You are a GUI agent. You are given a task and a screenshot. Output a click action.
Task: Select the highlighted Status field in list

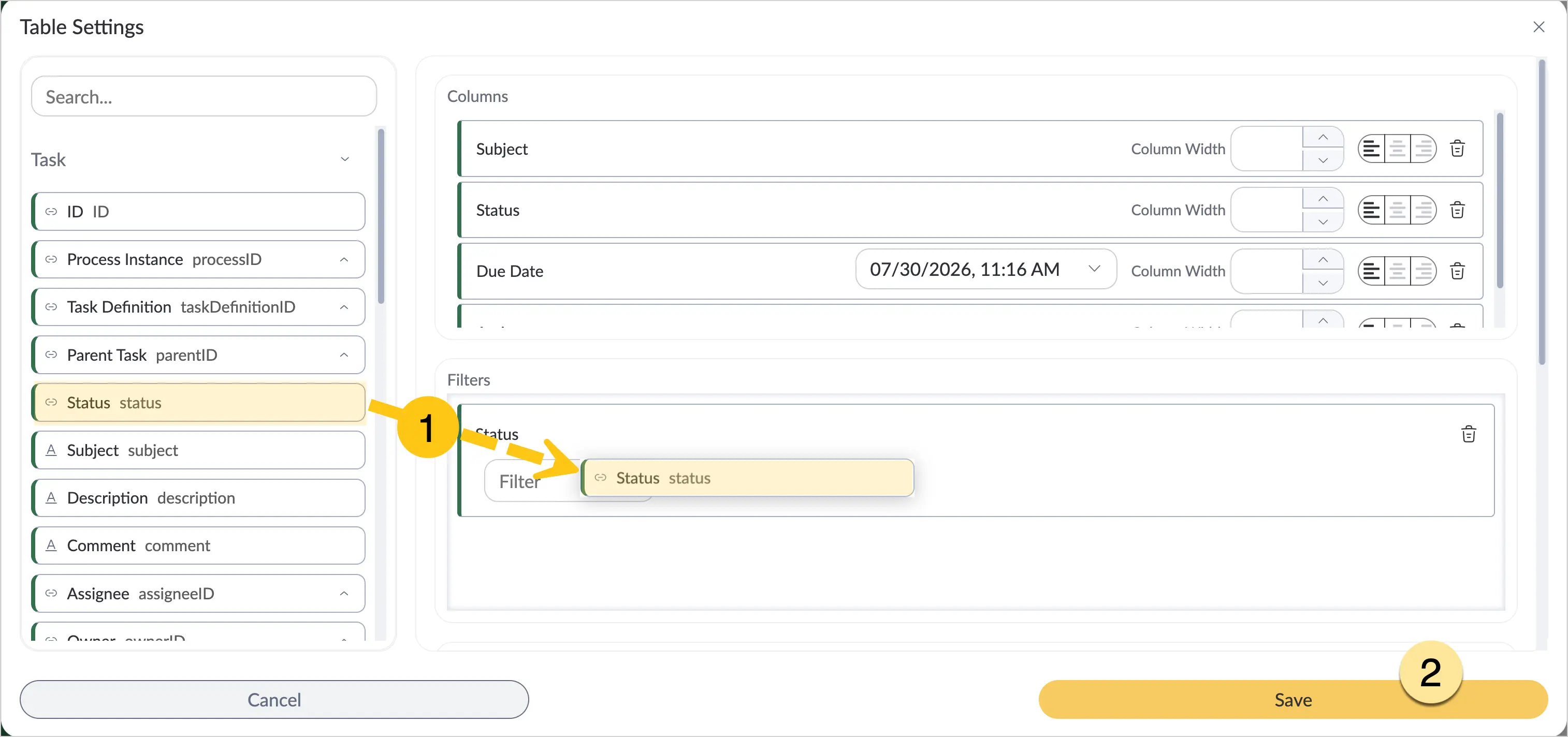198,402
